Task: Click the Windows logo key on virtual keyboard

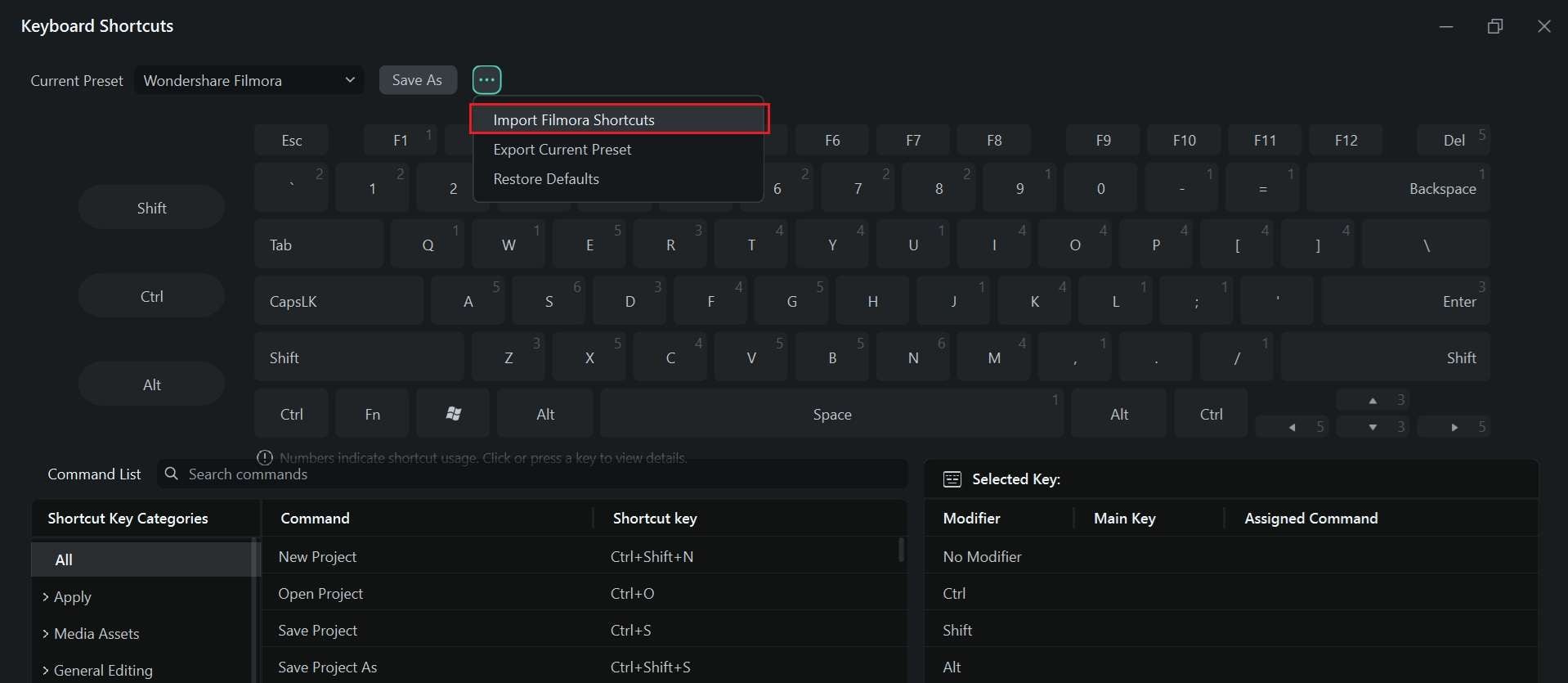Action: pos(453,414)
